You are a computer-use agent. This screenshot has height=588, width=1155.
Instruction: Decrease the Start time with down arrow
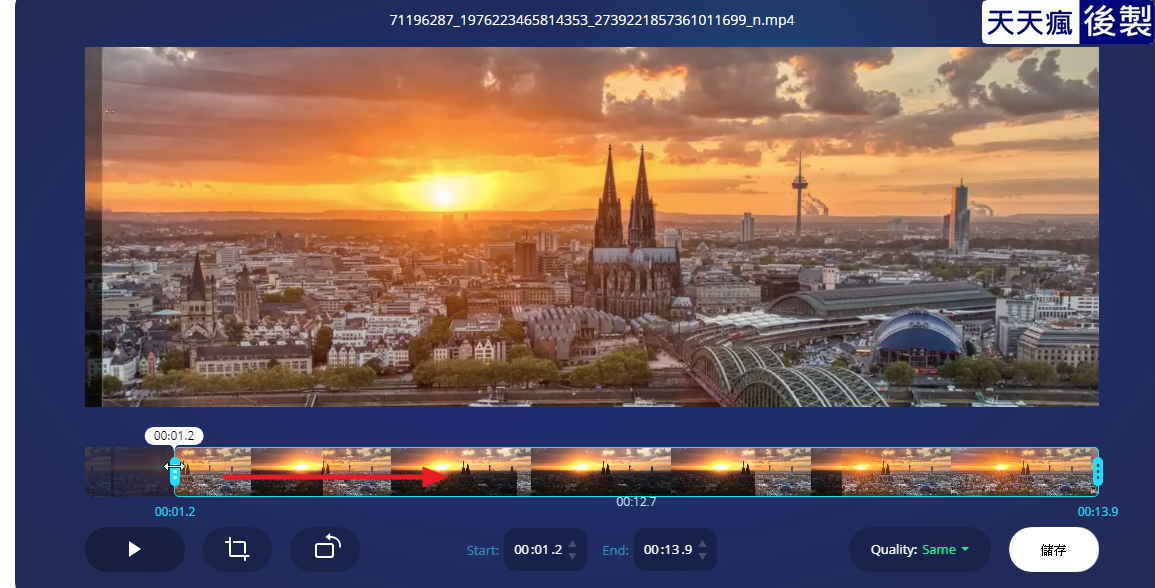pyautogui.click(x=572, y=556)
